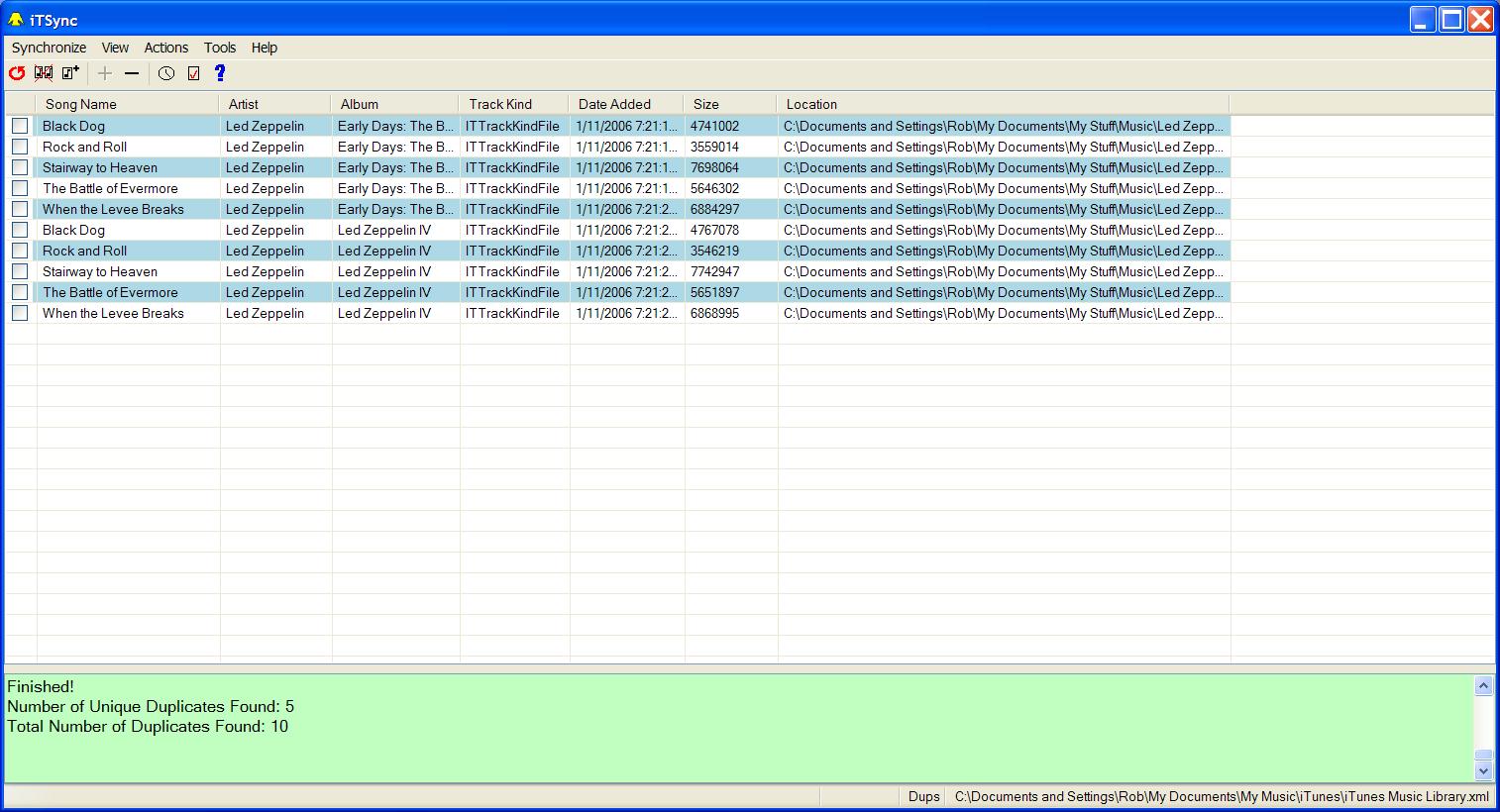Check the Stairway to Heaven 7698064 row checkbox
This screenshot has width=1500, height=812.
20,167
